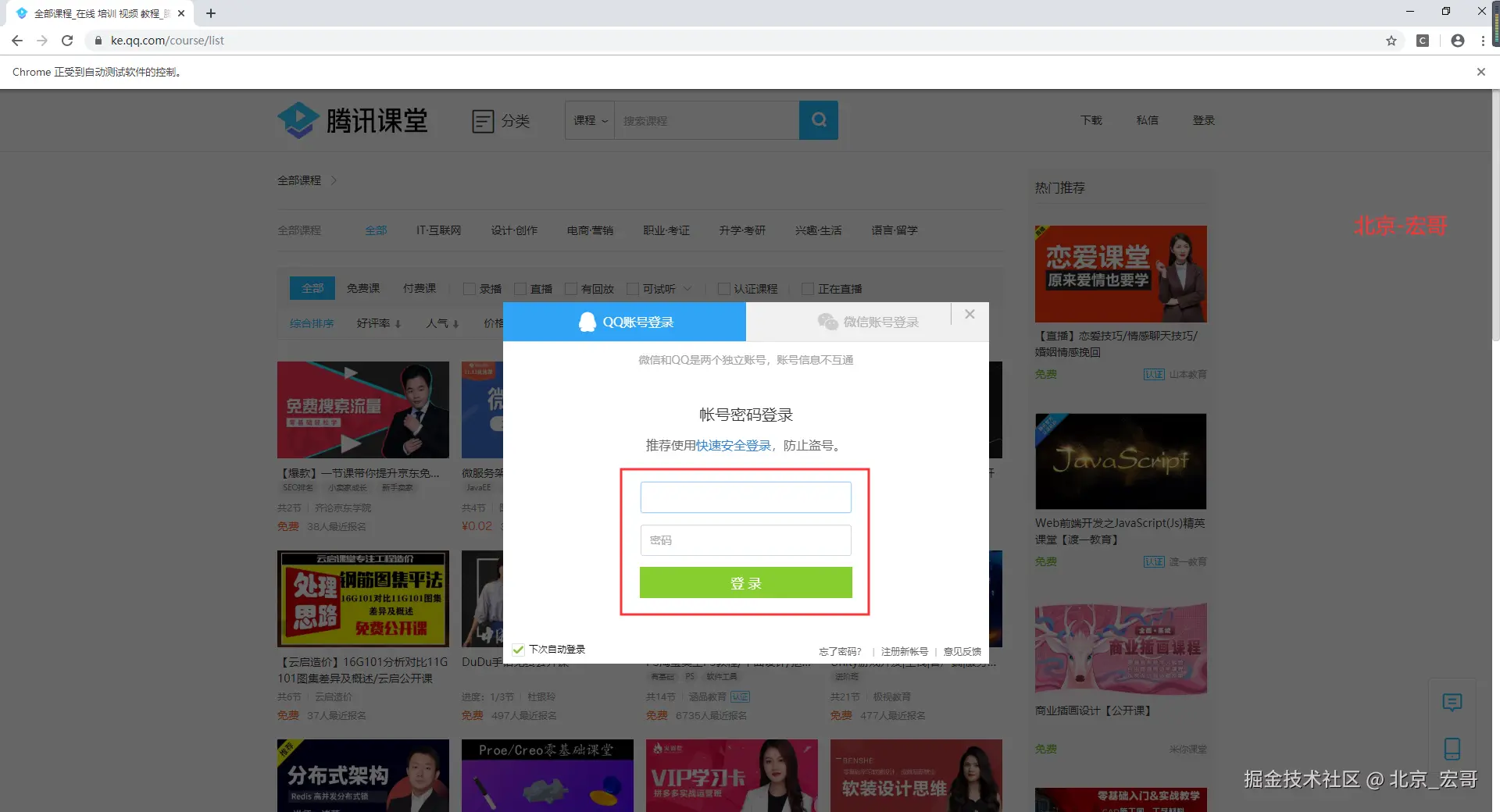
Task: Reload the page in Chrome
Action: pyautogui.click(x=67, y=41)
